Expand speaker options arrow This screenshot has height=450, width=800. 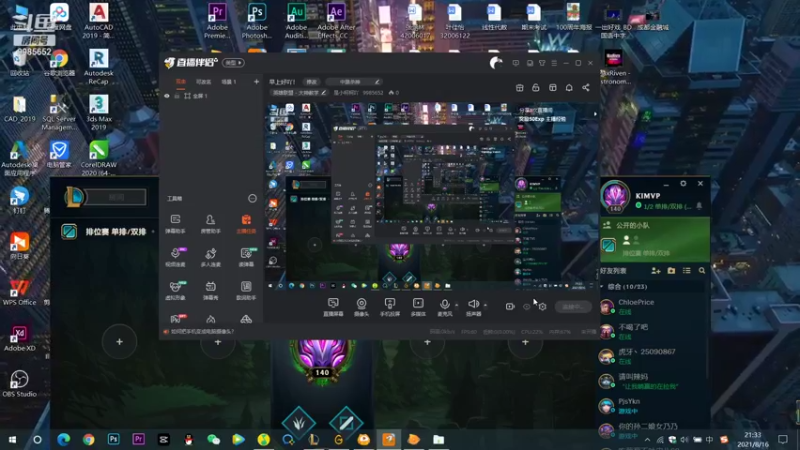coord(485,305)
